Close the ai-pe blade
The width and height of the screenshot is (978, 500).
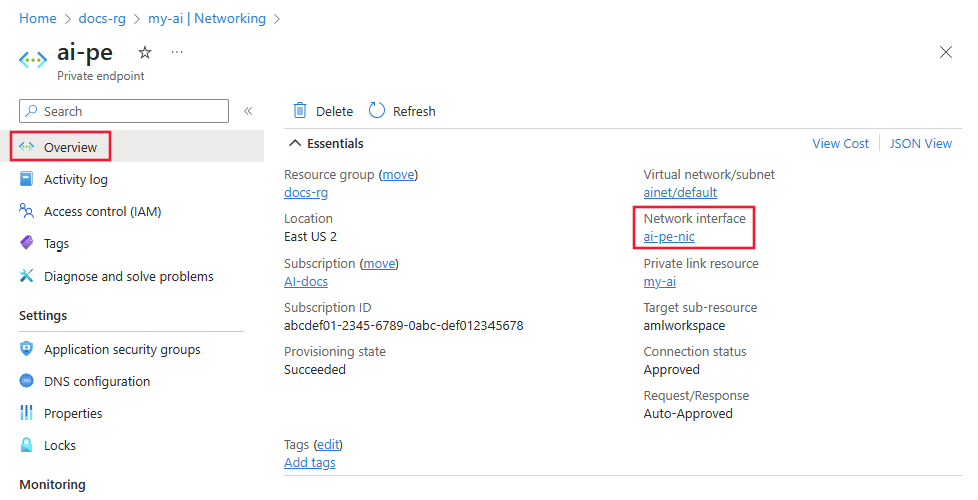point(946,52)
